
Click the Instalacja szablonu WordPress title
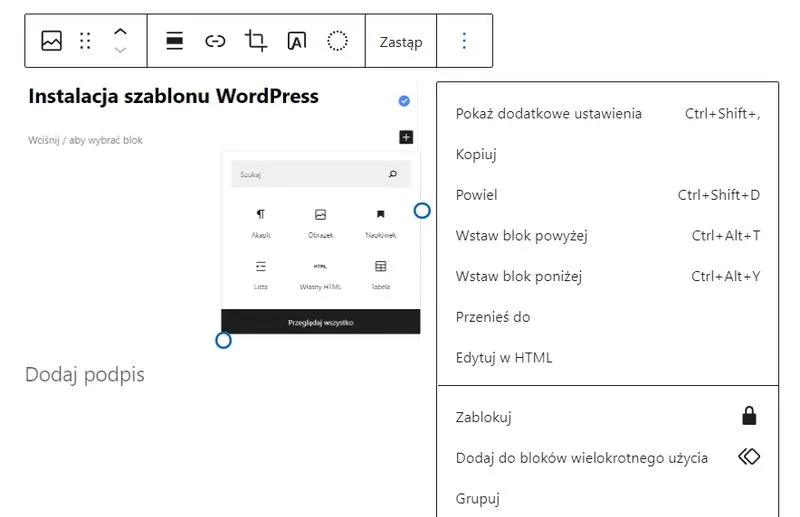[173, 96]
